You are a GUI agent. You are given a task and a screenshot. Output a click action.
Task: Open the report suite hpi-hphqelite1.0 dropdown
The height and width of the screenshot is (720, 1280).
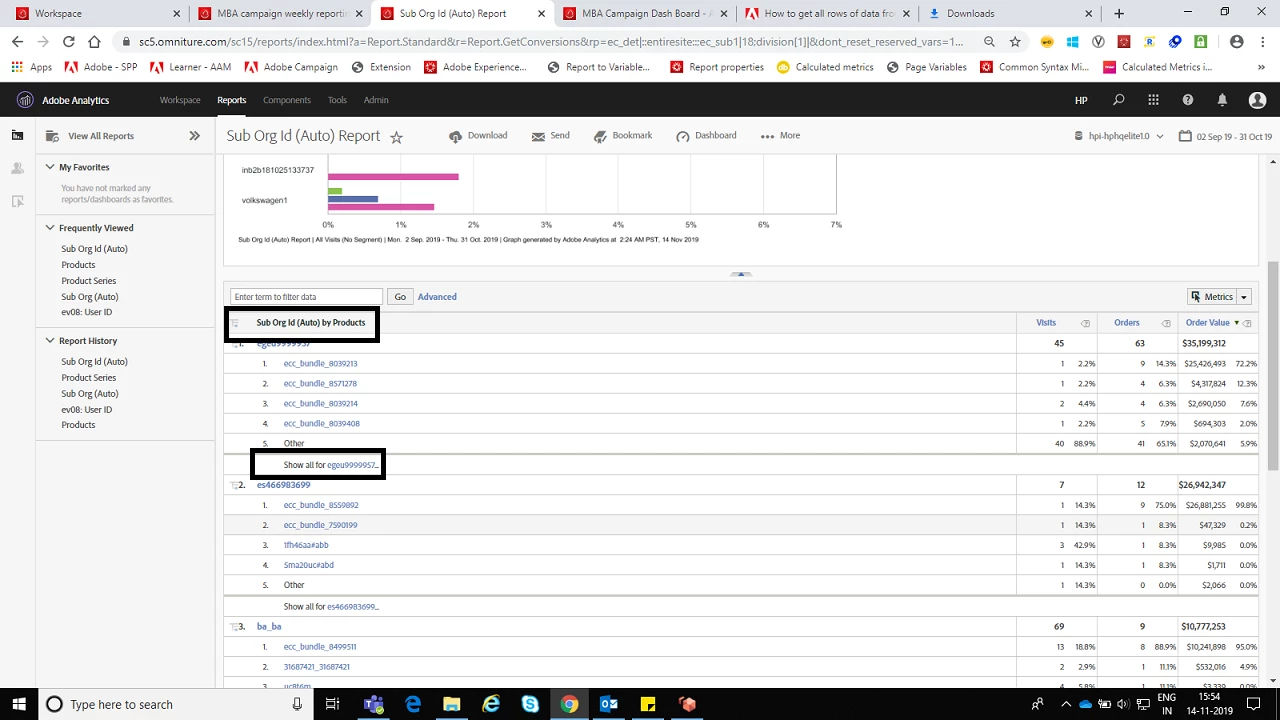(1119, 136)
